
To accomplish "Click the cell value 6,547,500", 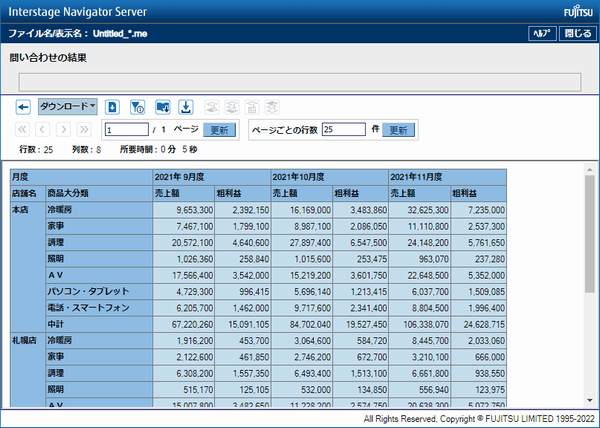I will 360,242.
